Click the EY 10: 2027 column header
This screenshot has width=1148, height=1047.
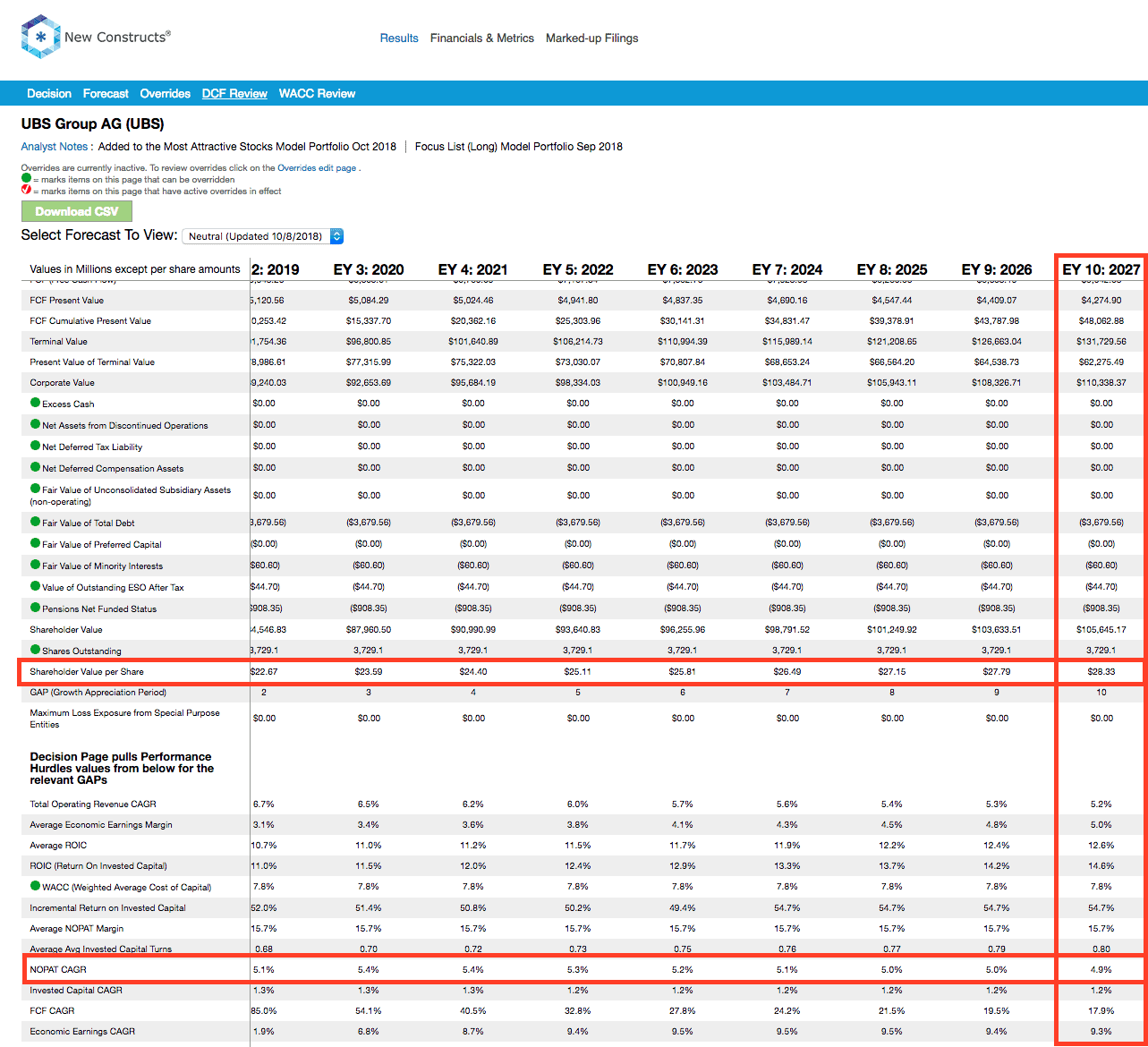point(1101,269)
